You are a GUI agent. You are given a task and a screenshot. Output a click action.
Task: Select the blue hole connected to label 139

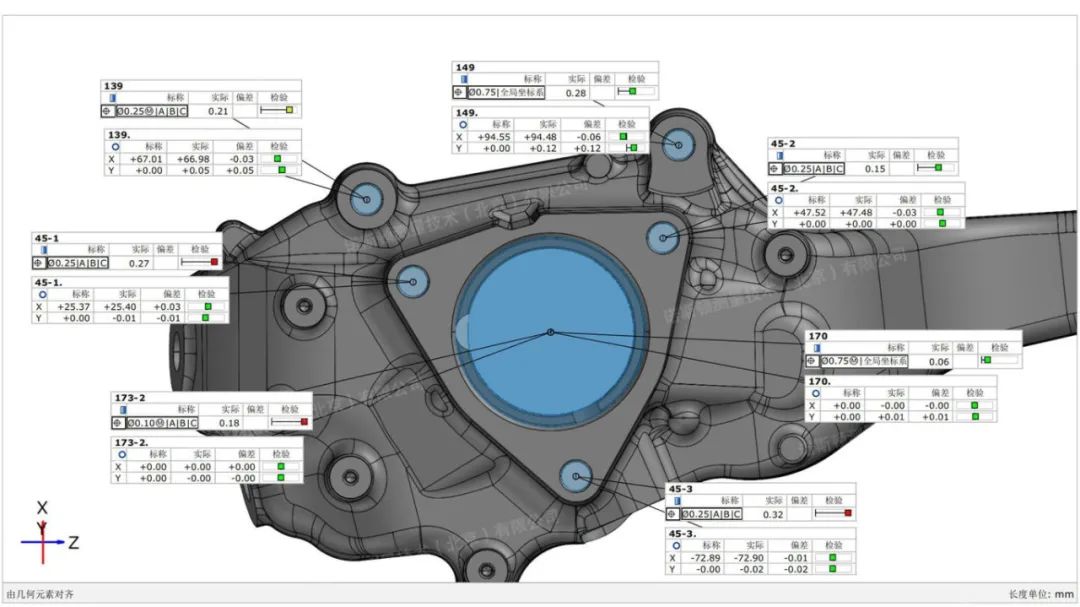[x=366, y=200]
